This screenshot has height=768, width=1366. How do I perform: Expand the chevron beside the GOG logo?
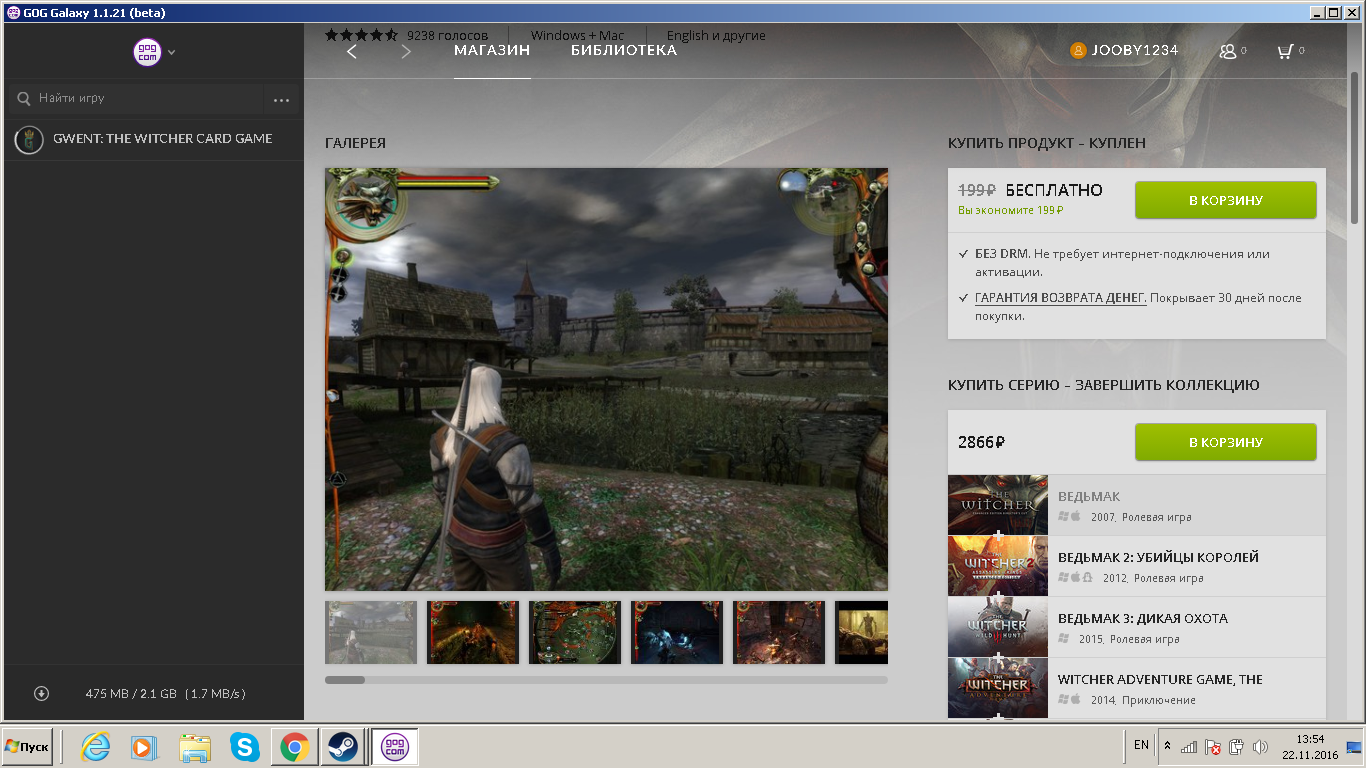(172, 52)
